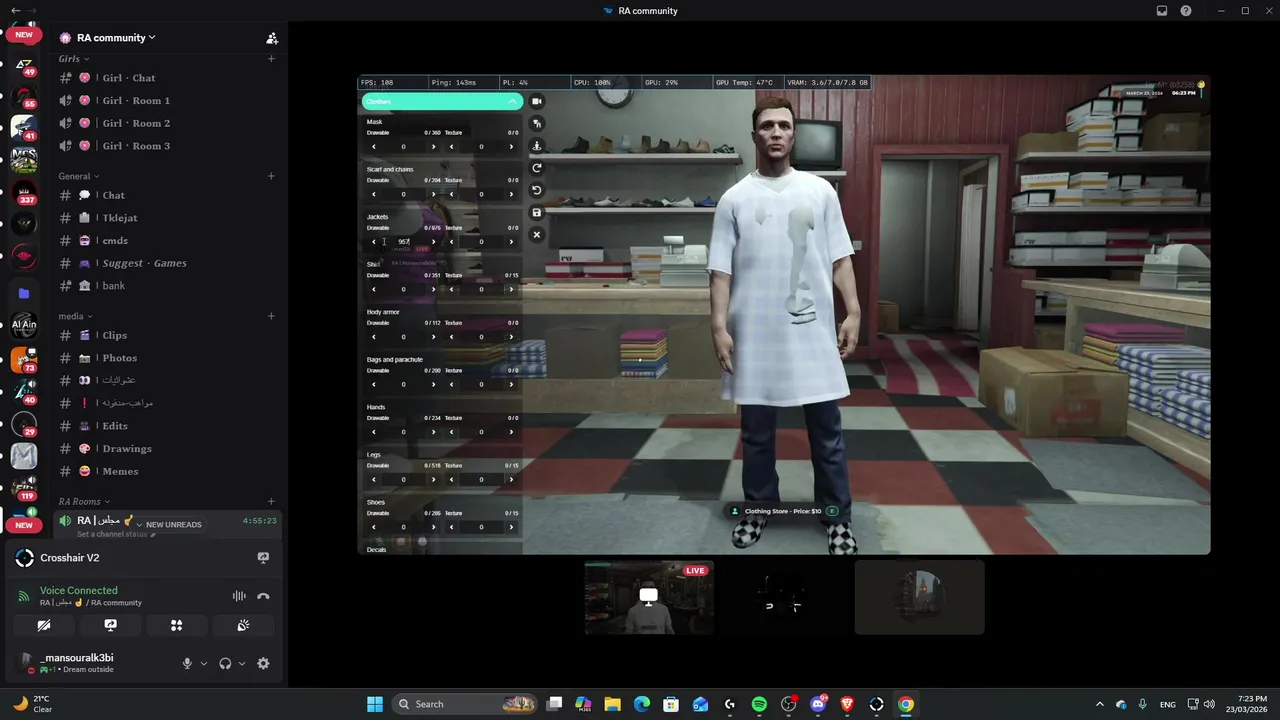This screenshot has height=720, width=1280.
Task: Open the Edits channel
Action: (167, 426)
